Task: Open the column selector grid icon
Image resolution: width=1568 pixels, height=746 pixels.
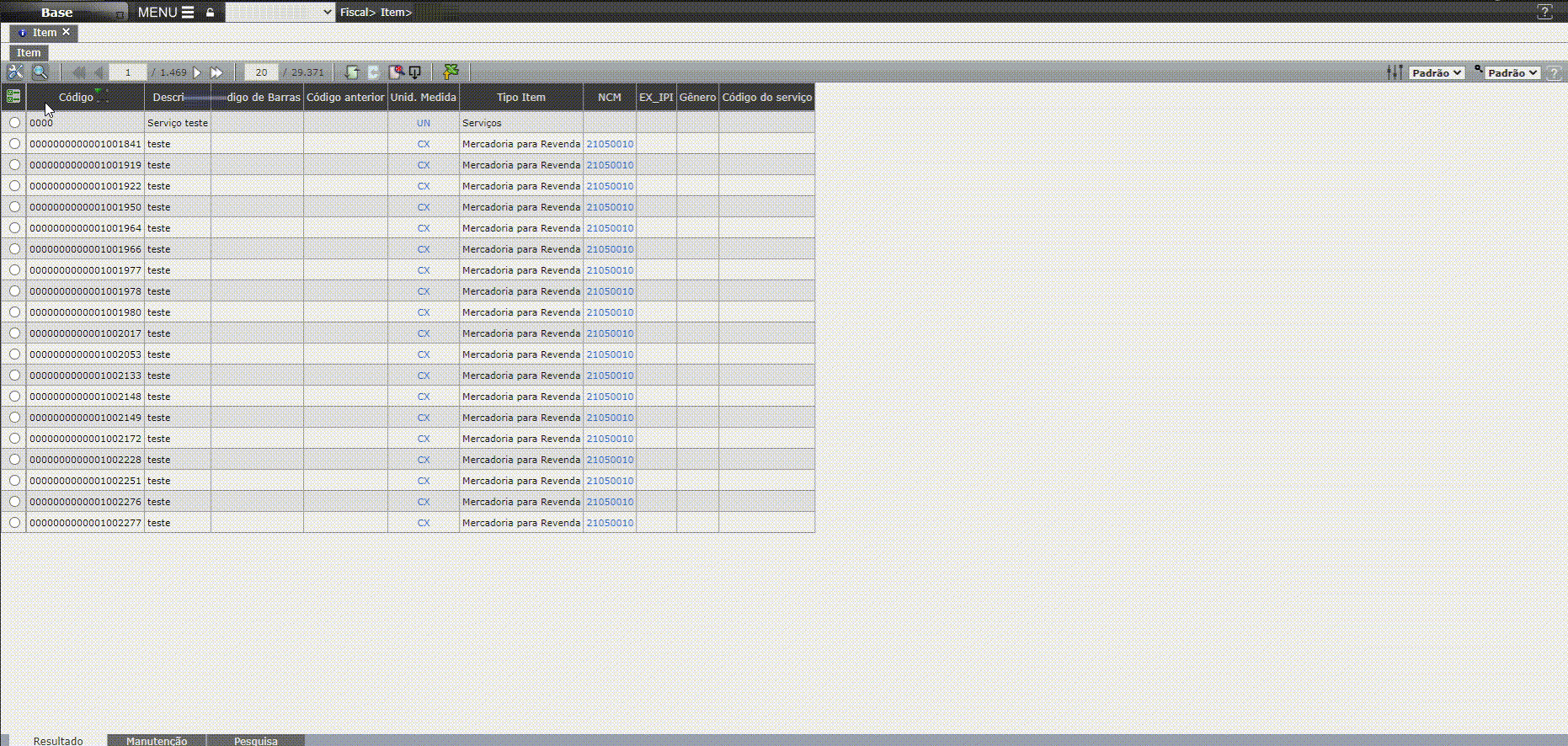Action: [13, 97]
